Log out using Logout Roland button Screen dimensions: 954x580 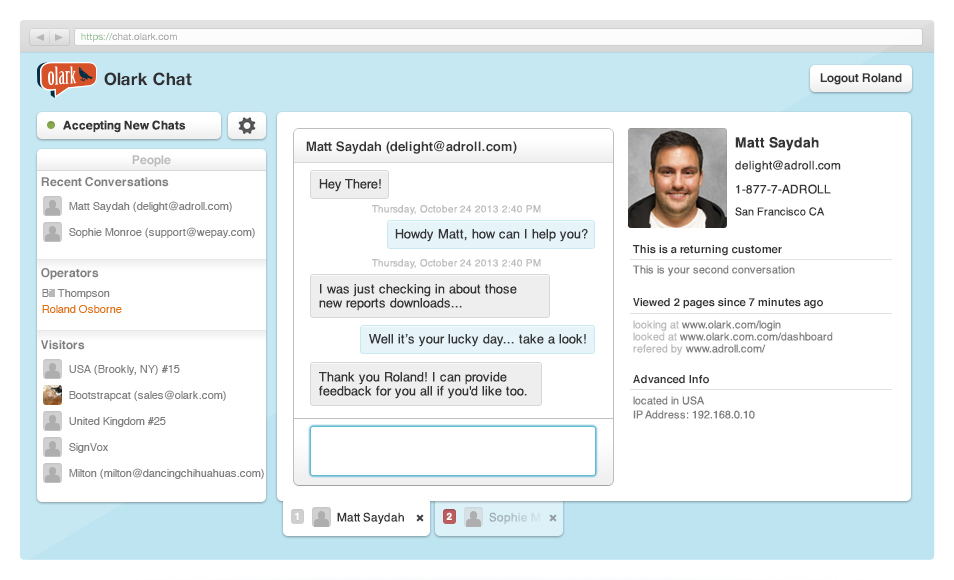click(860, 79)
